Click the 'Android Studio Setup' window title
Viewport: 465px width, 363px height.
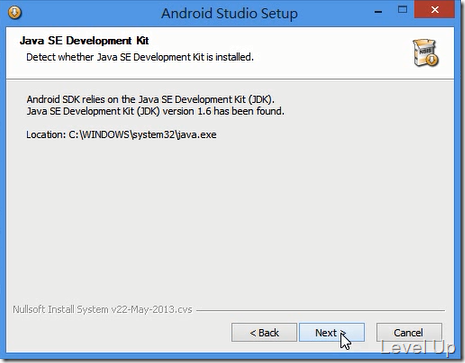229,14
